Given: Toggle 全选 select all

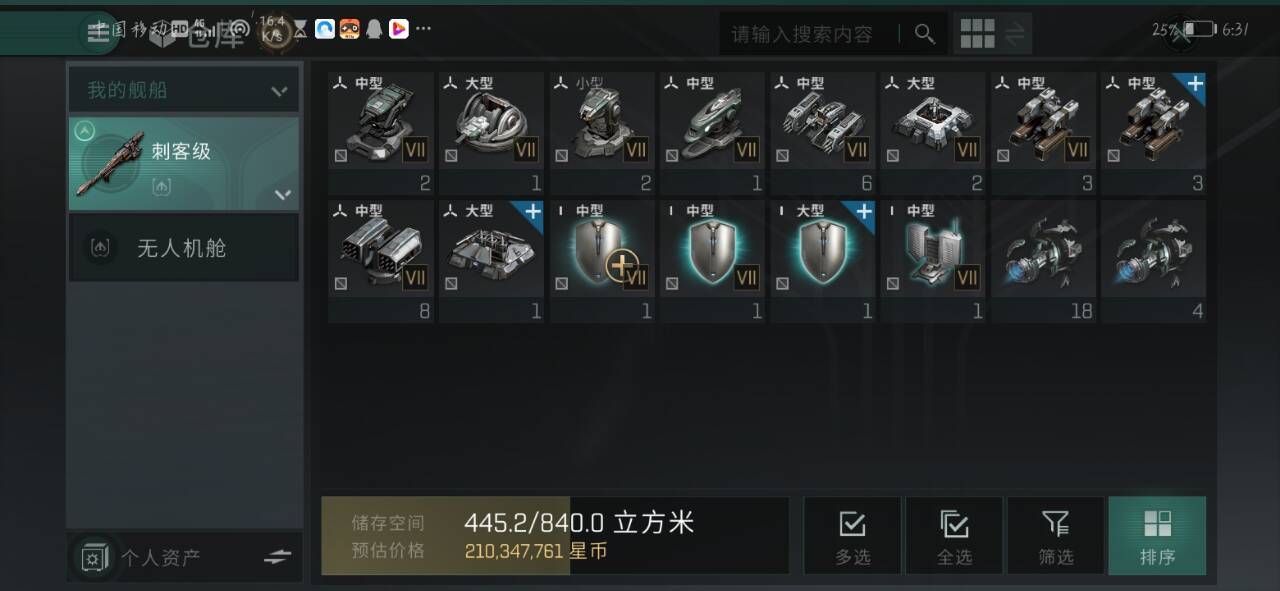Looking at the screenshot, I should tap(954, 536).
